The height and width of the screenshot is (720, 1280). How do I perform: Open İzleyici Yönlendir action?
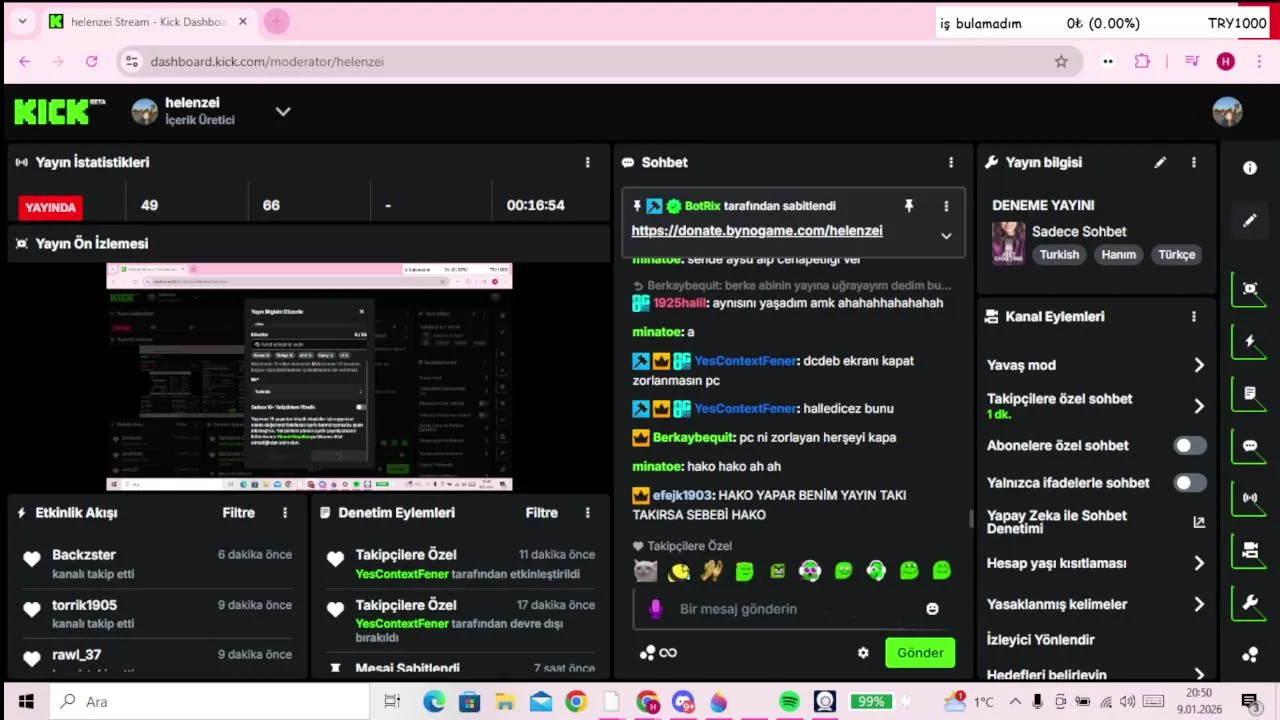(x=1040, y=640)
